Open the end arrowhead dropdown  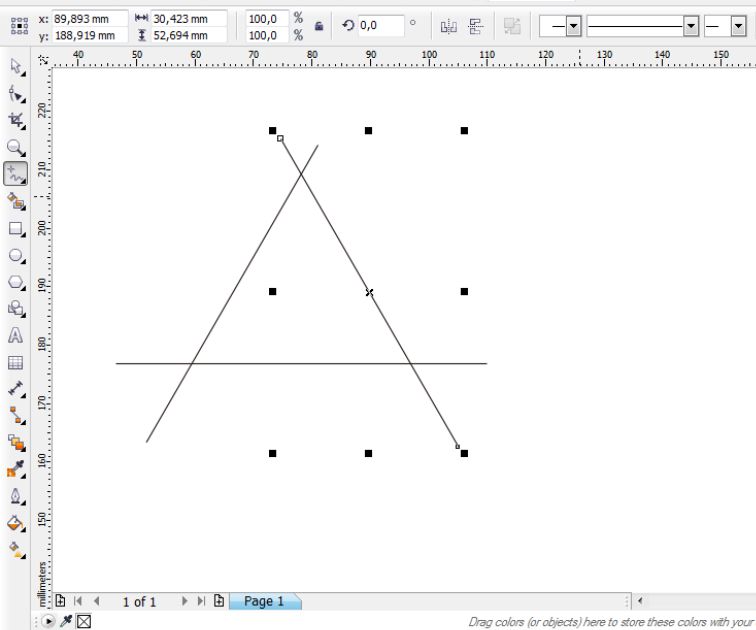738,26
